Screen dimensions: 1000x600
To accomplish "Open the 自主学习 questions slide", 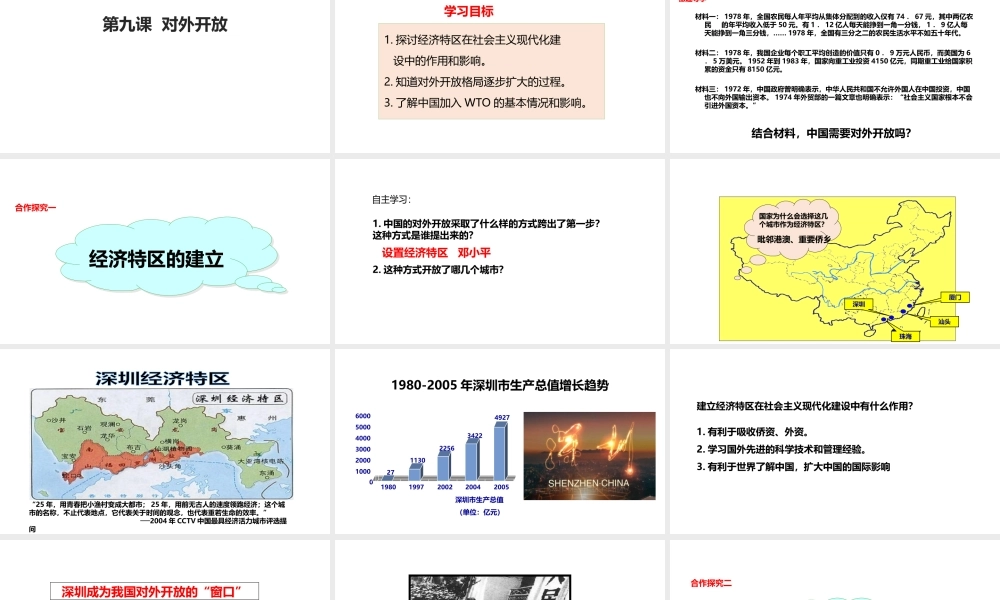I will pos(500,251).
